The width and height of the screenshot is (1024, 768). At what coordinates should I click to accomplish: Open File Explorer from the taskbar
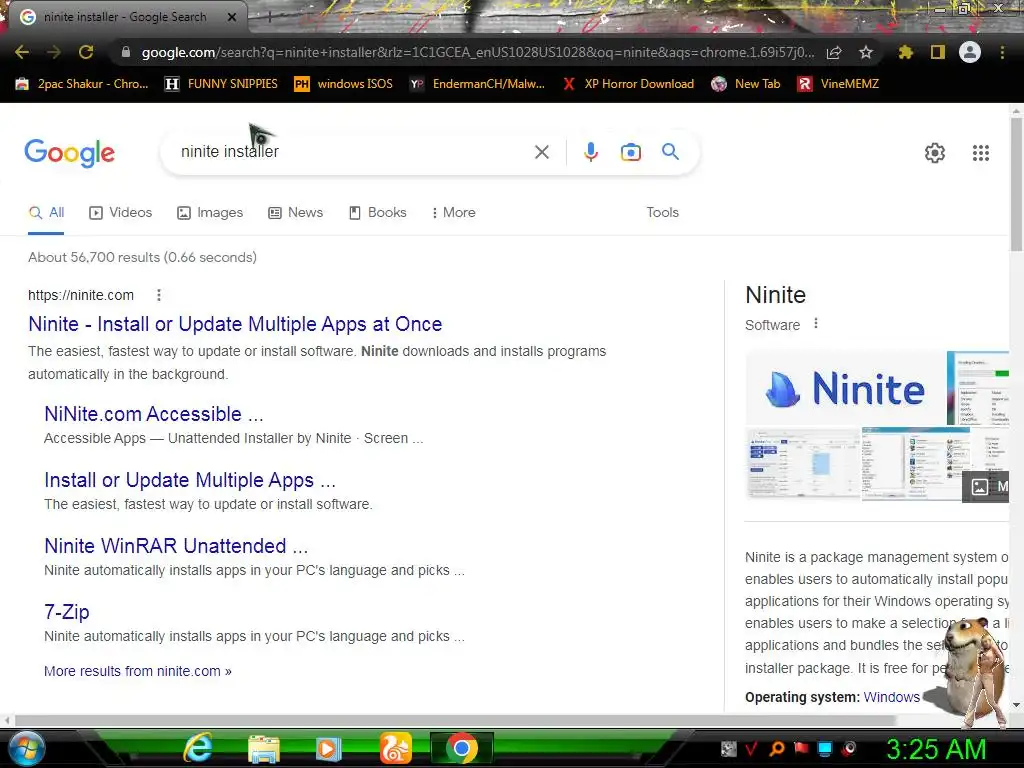click(x=264, y=748)
